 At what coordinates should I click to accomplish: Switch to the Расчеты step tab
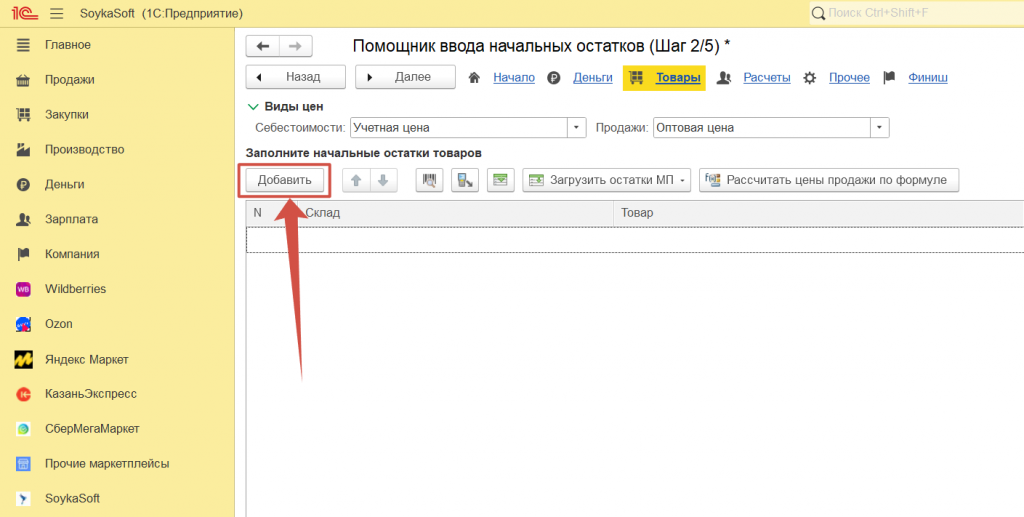[766, 77]
